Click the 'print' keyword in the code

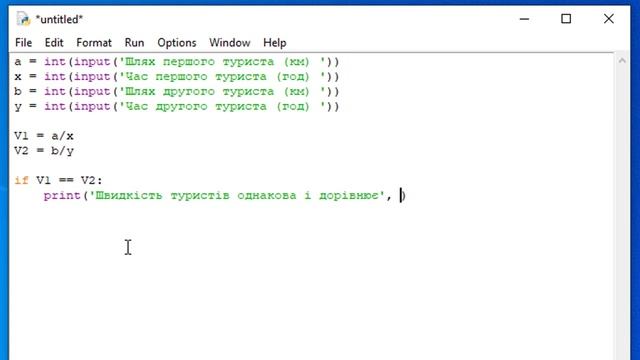click(x=62, y=196)
